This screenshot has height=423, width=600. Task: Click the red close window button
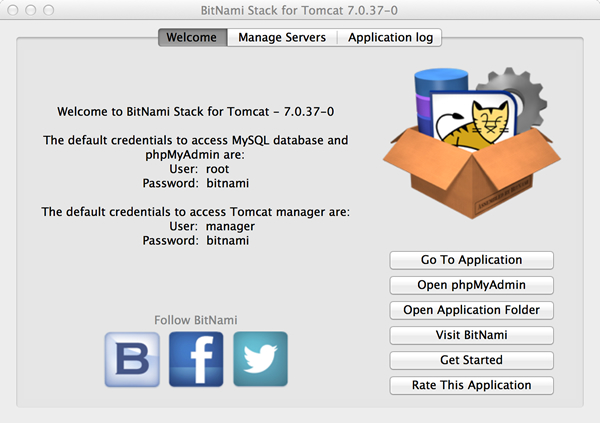tap(13, 10)
